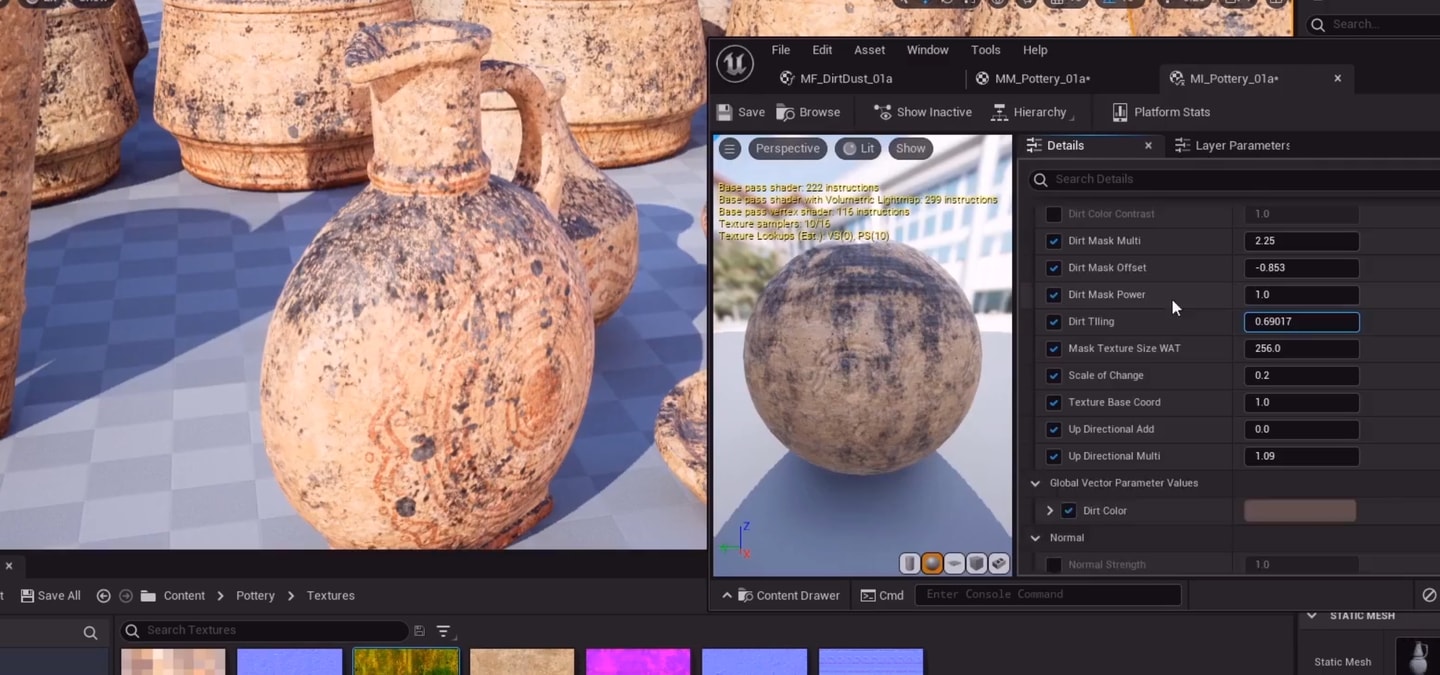Open the Dirt Color swatch picker
1440x675 pixels.
[1300, 510]
